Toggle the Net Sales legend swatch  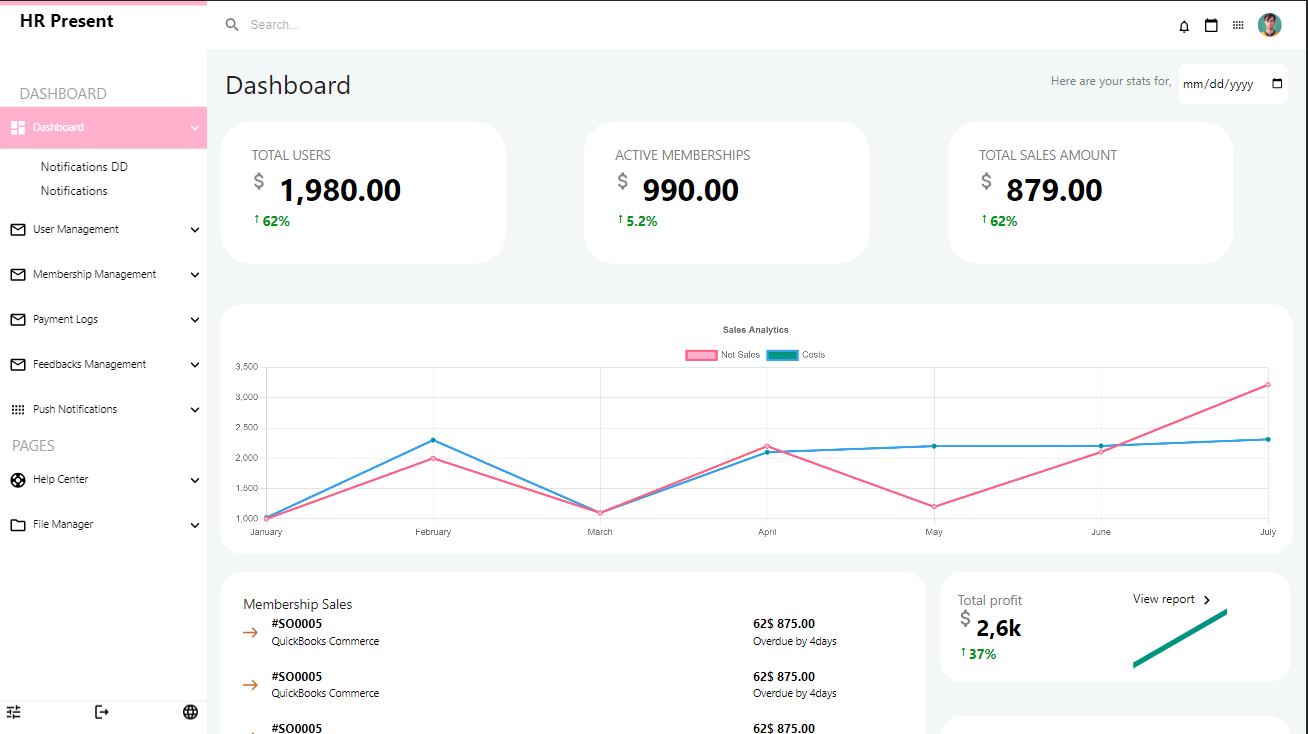701,355
